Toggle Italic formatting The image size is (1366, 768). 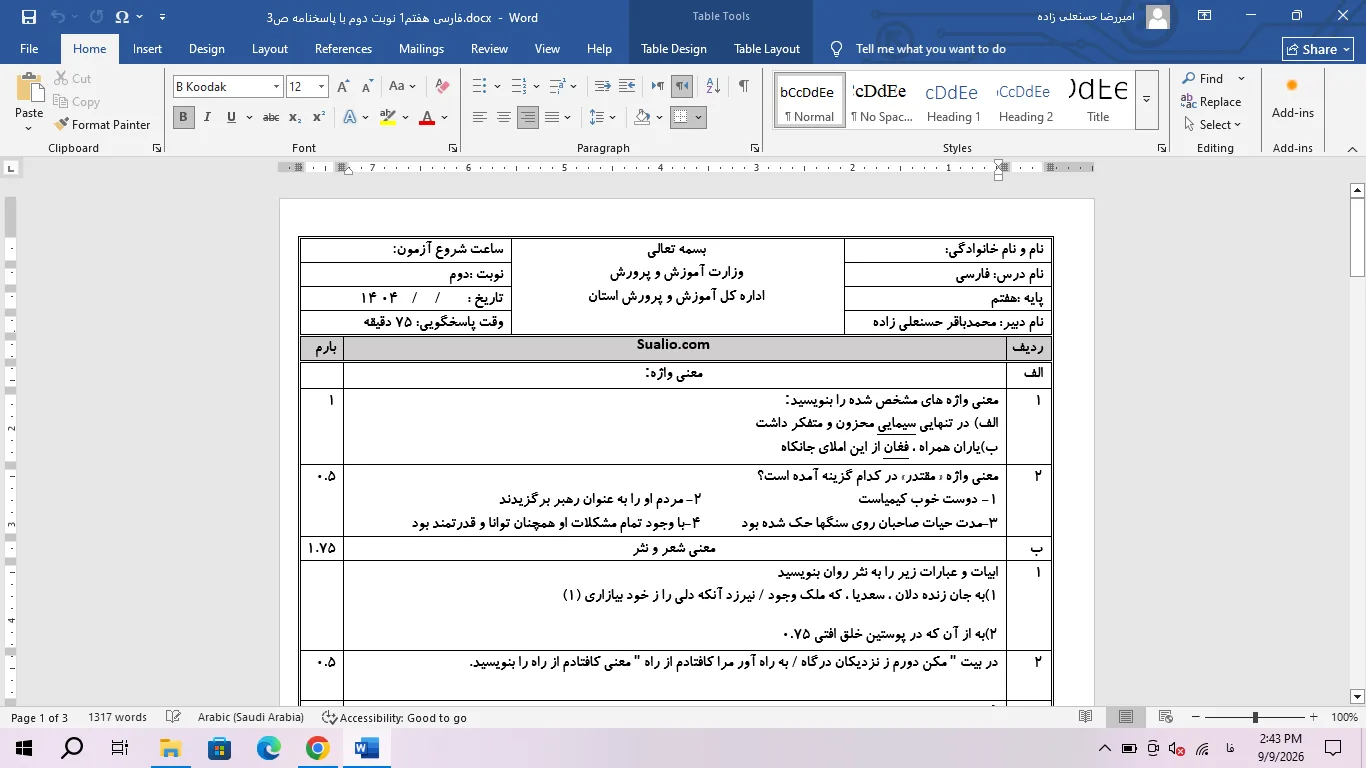[207, 117]
